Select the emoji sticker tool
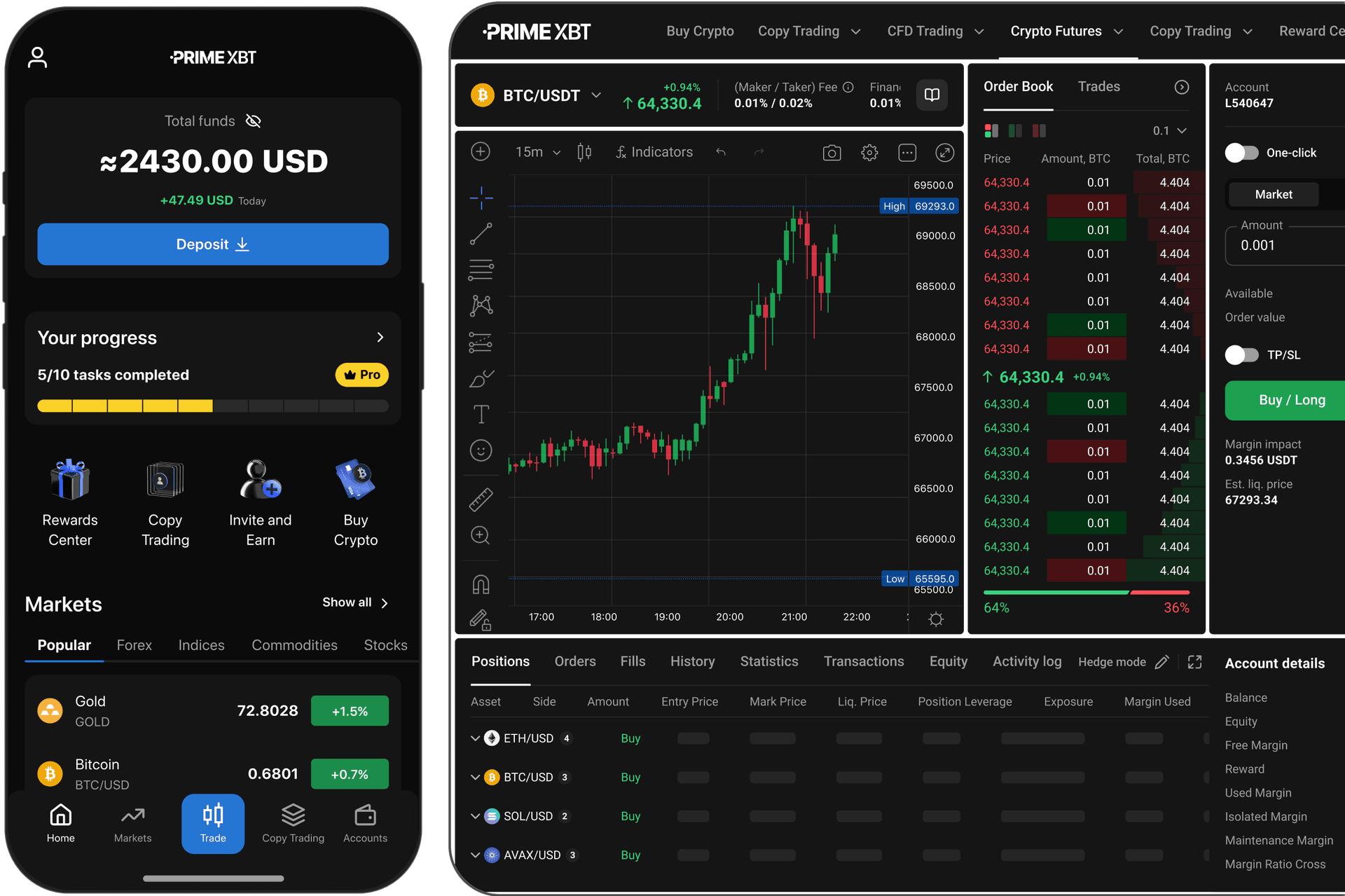1345x896 pixels. click(481, 450)
